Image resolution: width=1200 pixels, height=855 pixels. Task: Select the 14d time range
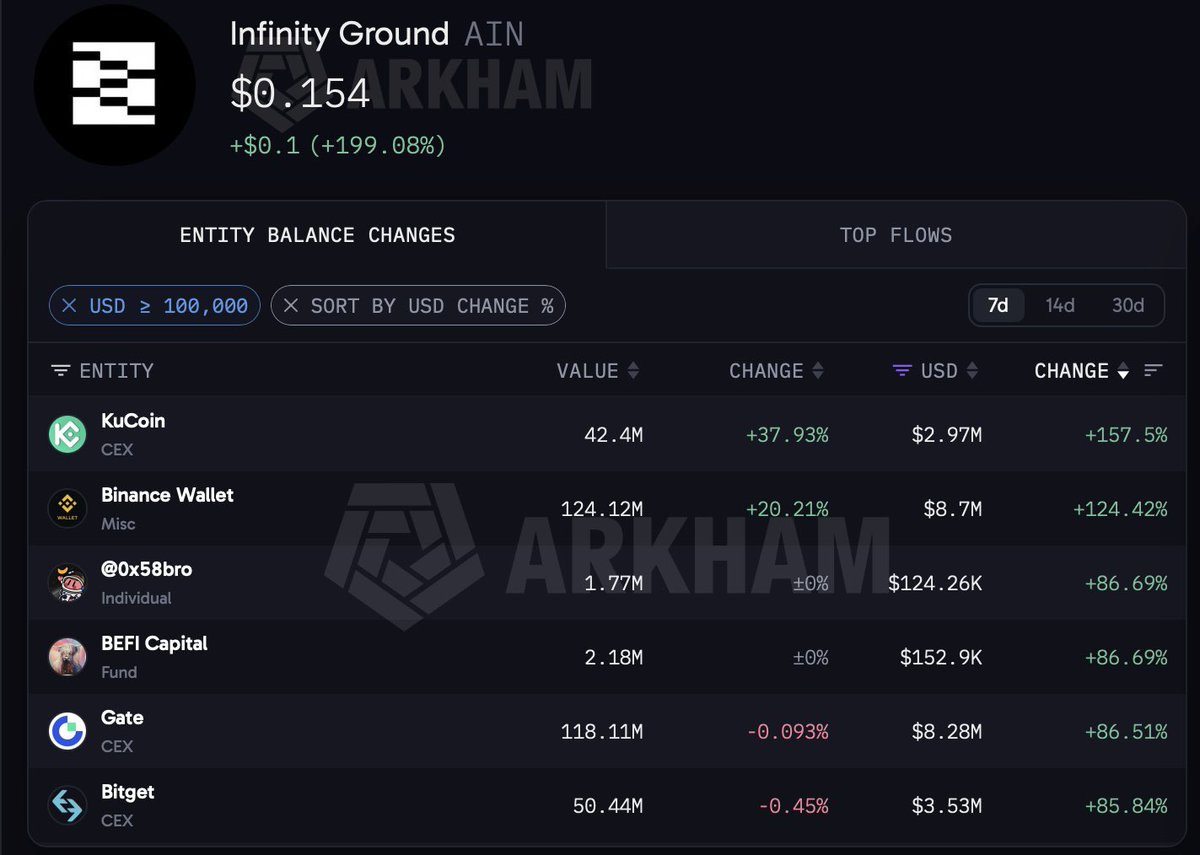tap(1060, 306)
